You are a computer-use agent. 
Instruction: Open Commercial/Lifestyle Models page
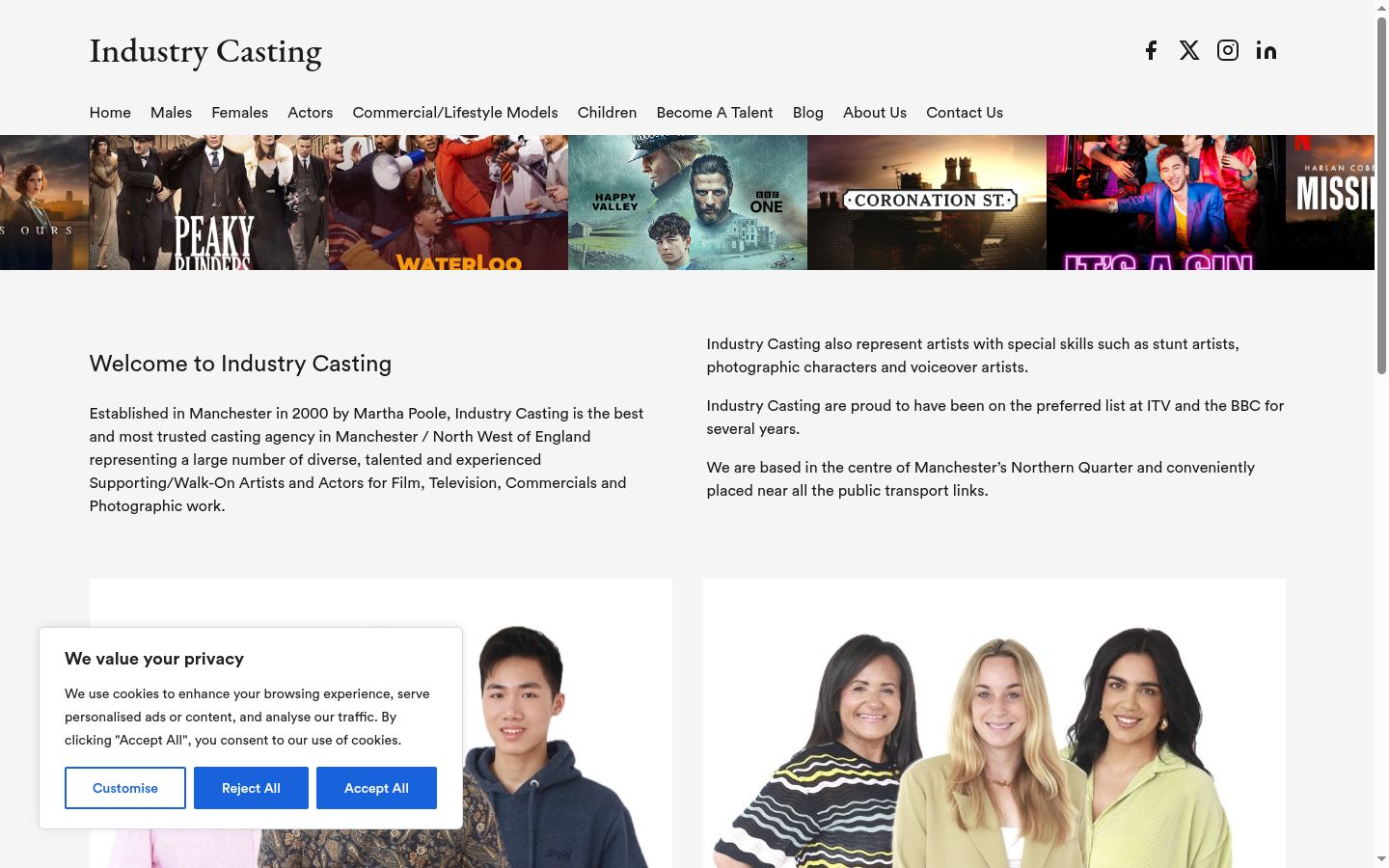(x=455, y=113)
